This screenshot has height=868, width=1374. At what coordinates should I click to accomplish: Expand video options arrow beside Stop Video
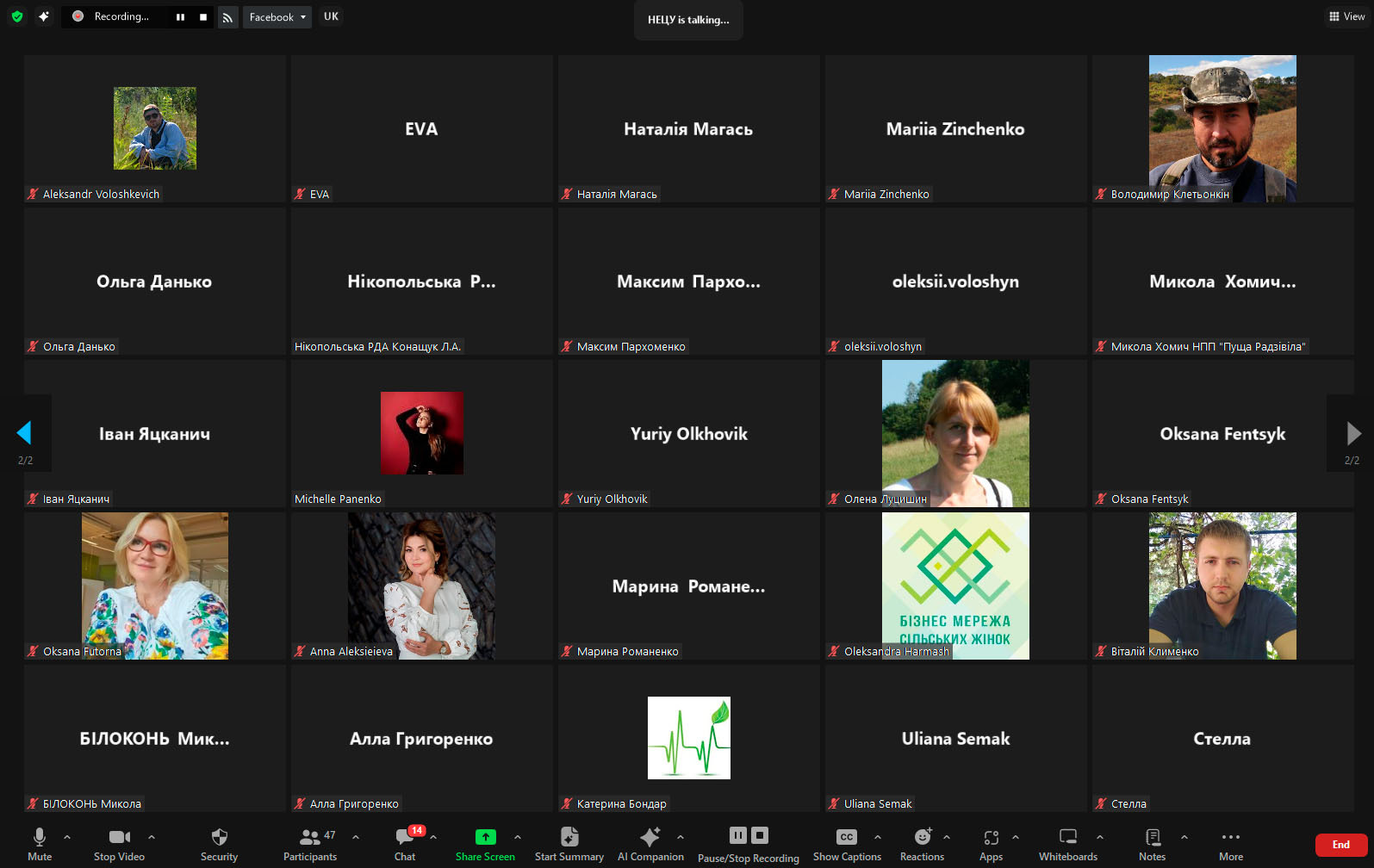(x=152, y=837)
